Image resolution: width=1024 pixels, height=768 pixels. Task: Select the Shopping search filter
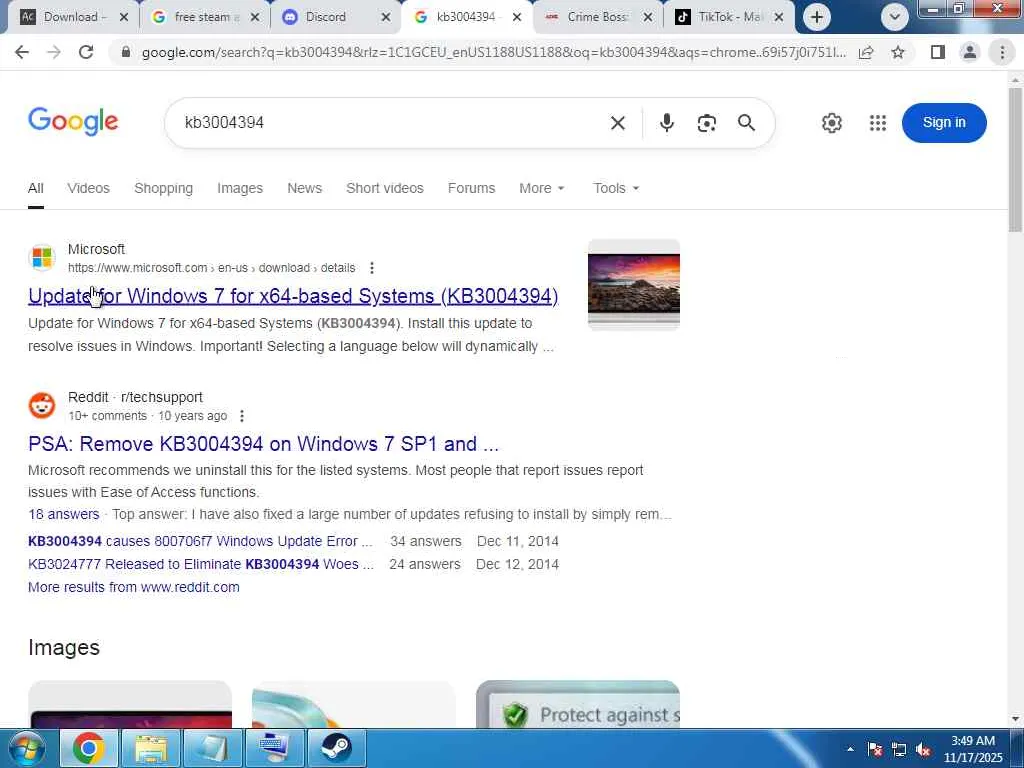point(163,188)
